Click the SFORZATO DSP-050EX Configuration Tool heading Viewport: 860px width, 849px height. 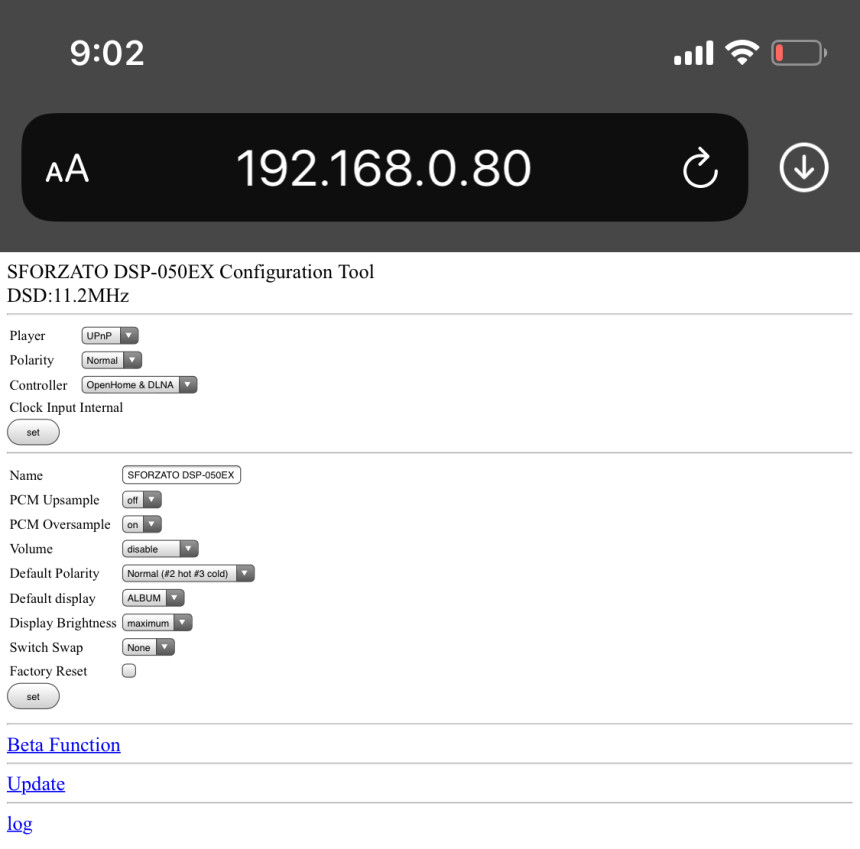190,271
